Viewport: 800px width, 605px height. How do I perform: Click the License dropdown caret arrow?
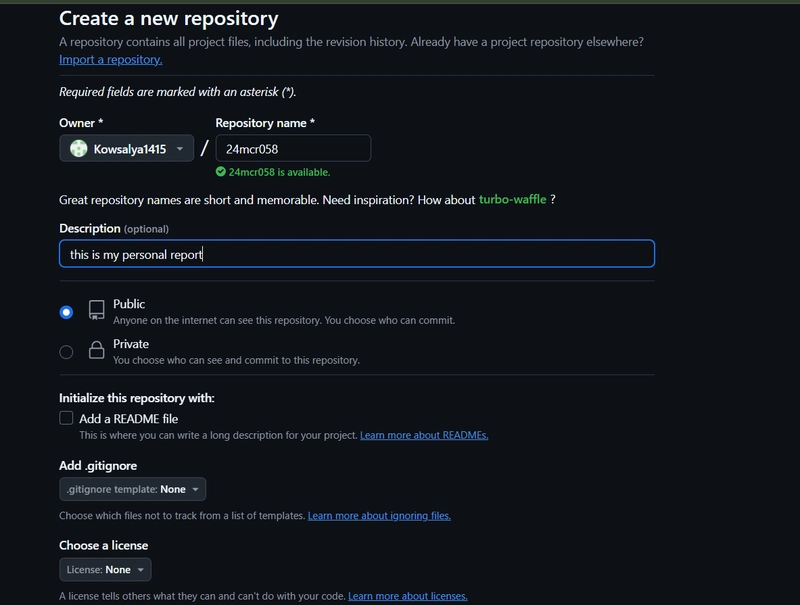(140, 570)
